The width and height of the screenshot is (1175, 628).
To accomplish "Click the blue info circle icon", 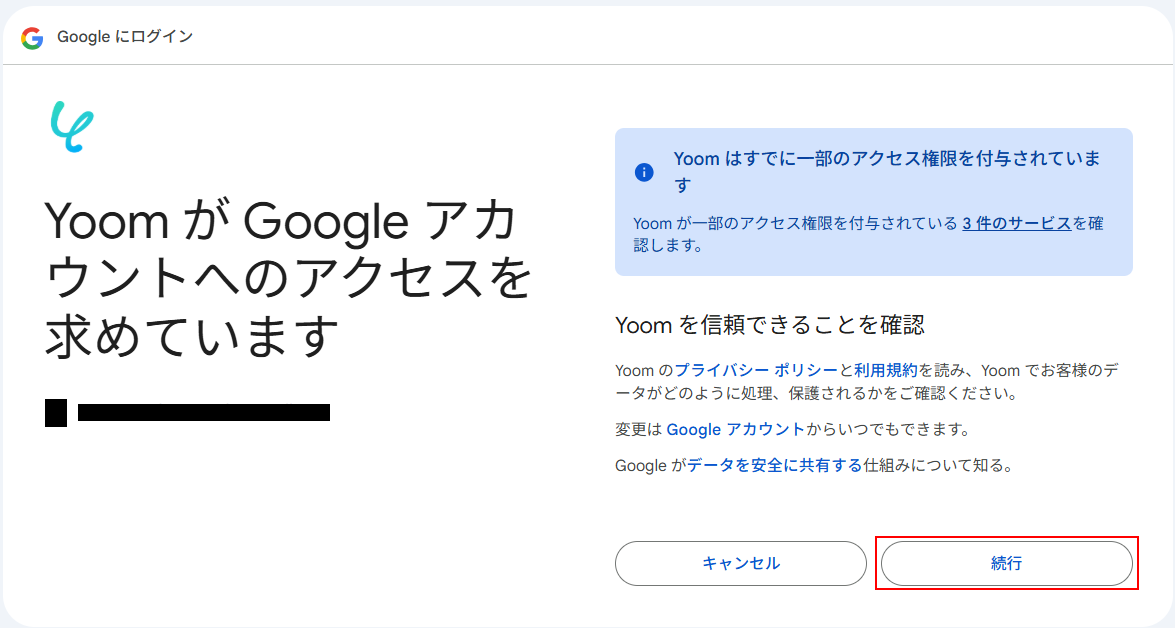I will pyautogui.click(x=644, y=172).
